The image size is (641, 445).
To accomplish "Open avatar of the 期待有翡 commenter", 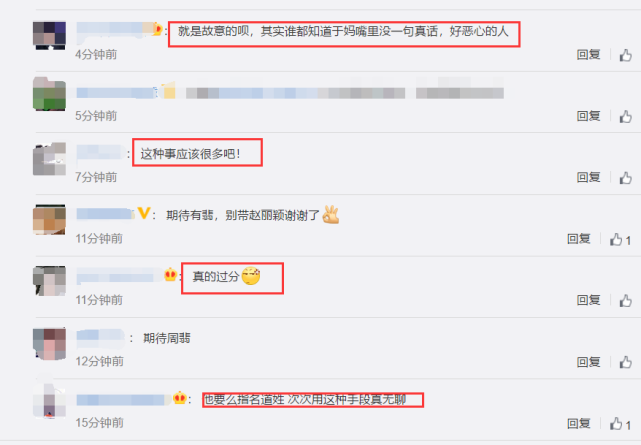I will (49, 220).
